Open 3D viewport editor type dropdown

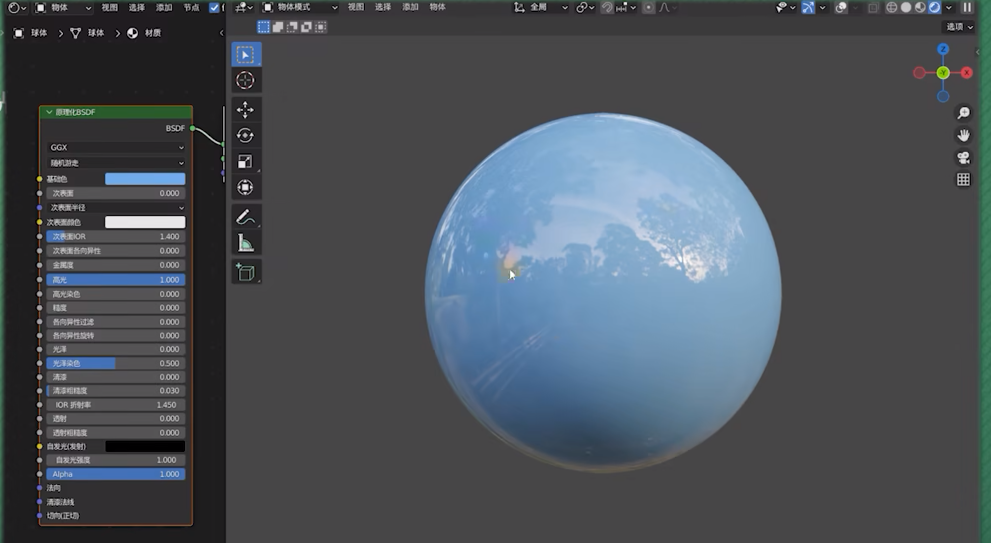pos(243,8)
